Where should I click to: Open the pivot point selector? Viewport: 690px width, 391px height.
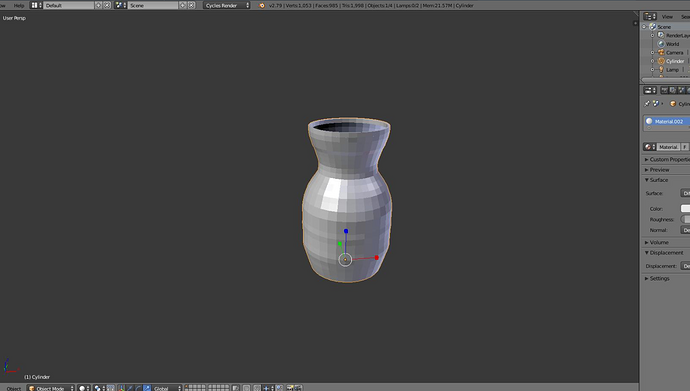pyautogui.click(x=99, y=388)
